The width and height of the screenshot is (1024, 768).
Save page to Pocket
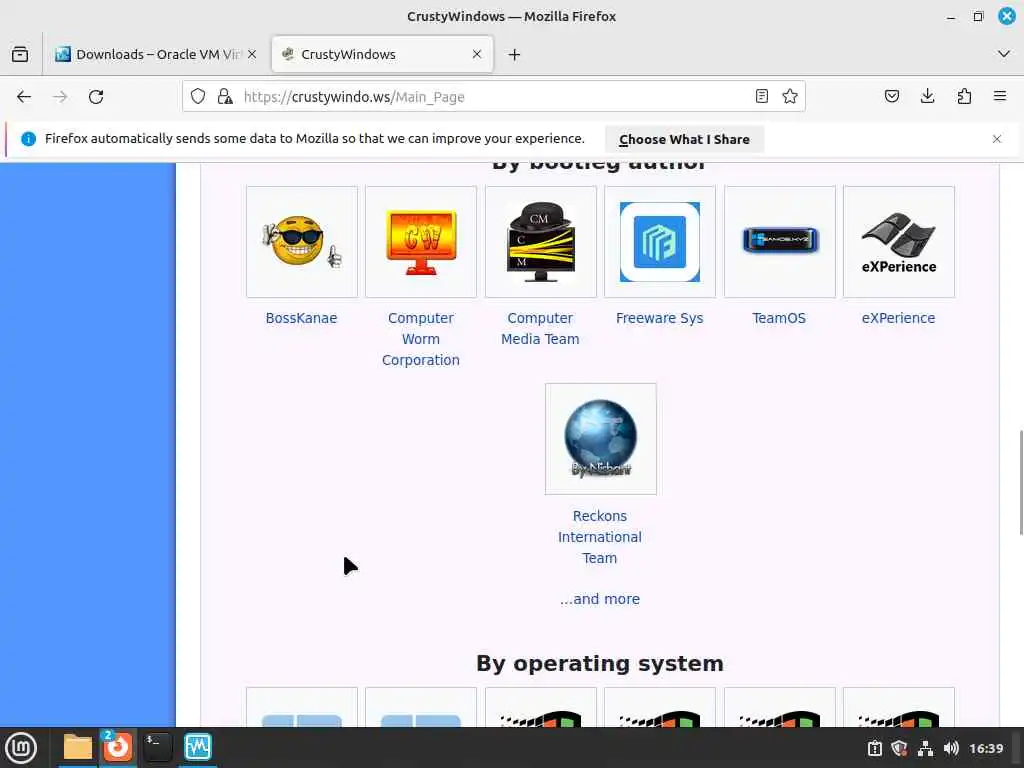click(x=891, y=97)
